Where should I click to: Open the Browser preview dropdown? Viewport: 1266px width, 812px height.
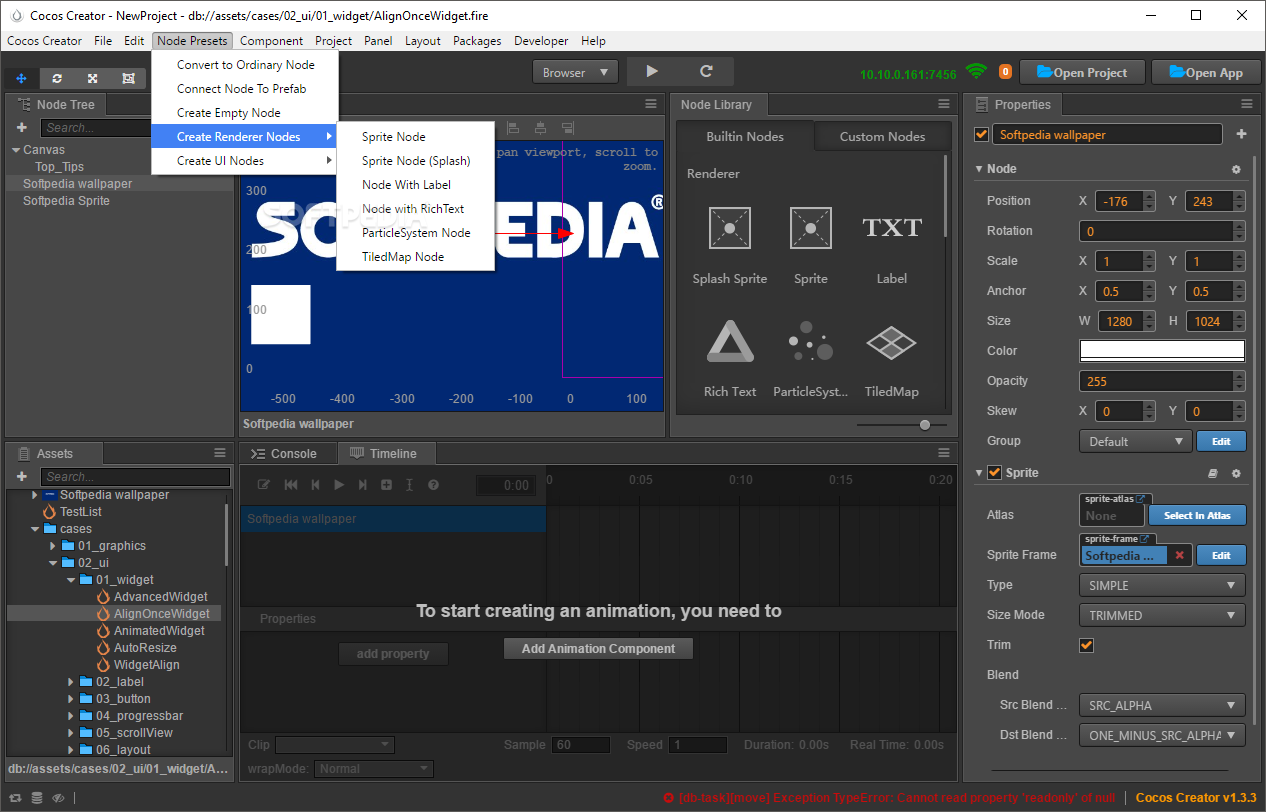(x=575, y=72)
